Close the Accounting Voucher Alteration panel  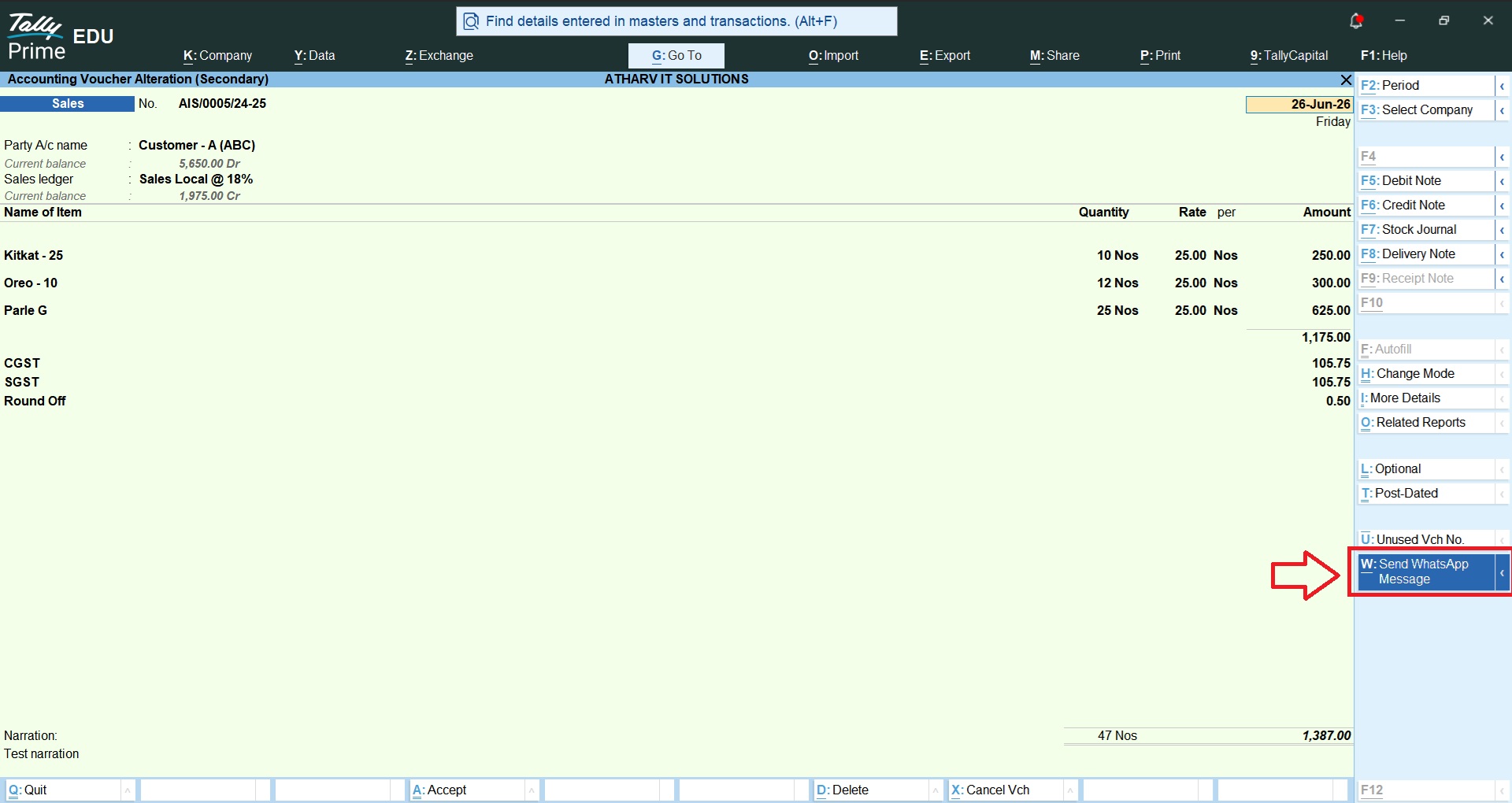click(1346, 80)
